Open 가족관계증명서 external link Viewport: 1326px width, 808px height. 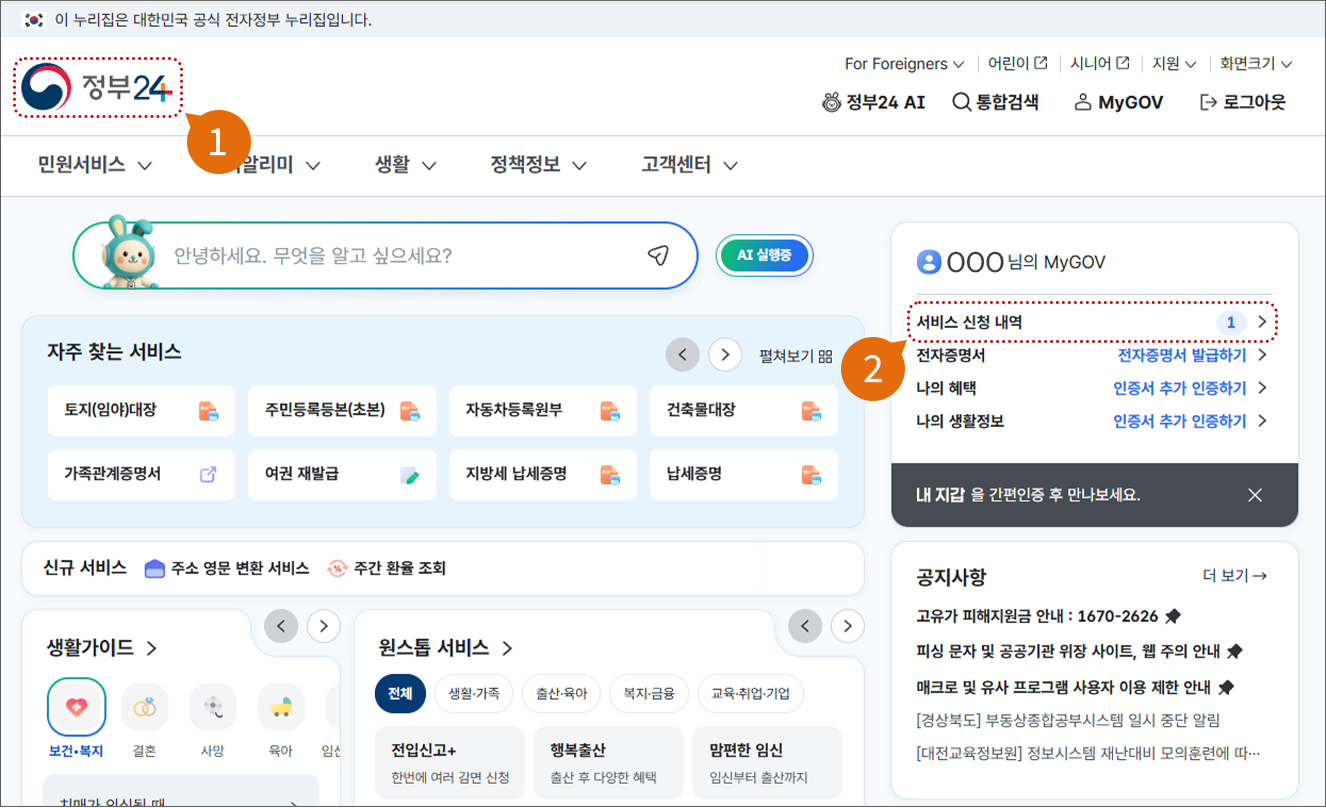click(x=141, y=474)
